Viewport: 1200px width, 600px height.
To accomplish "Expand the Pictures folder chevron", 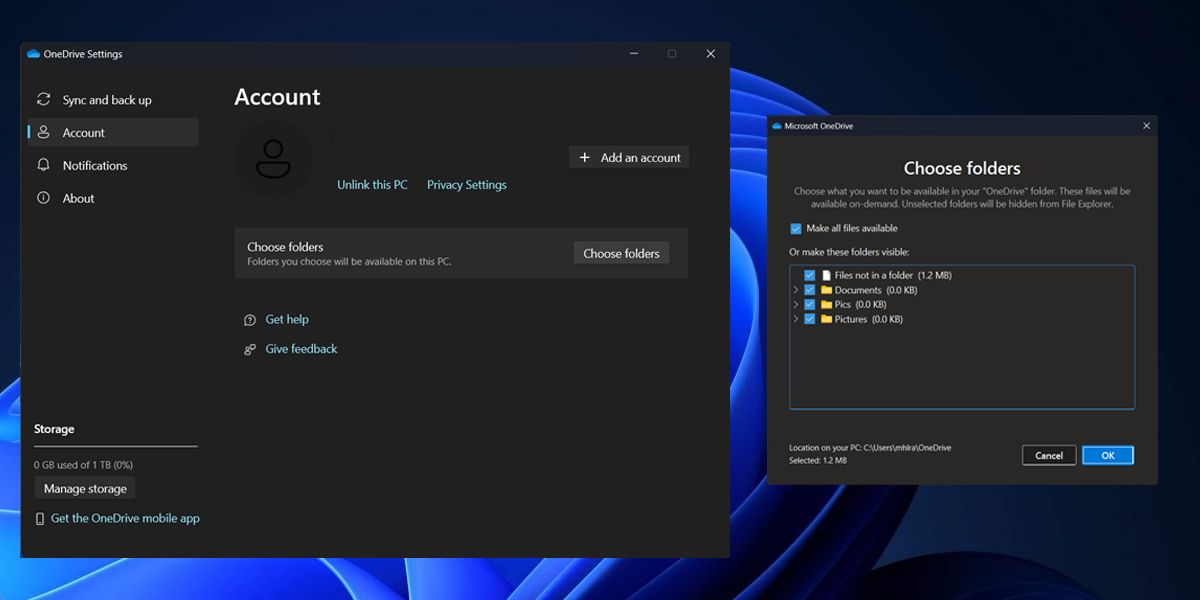I will tap(796, 320).
